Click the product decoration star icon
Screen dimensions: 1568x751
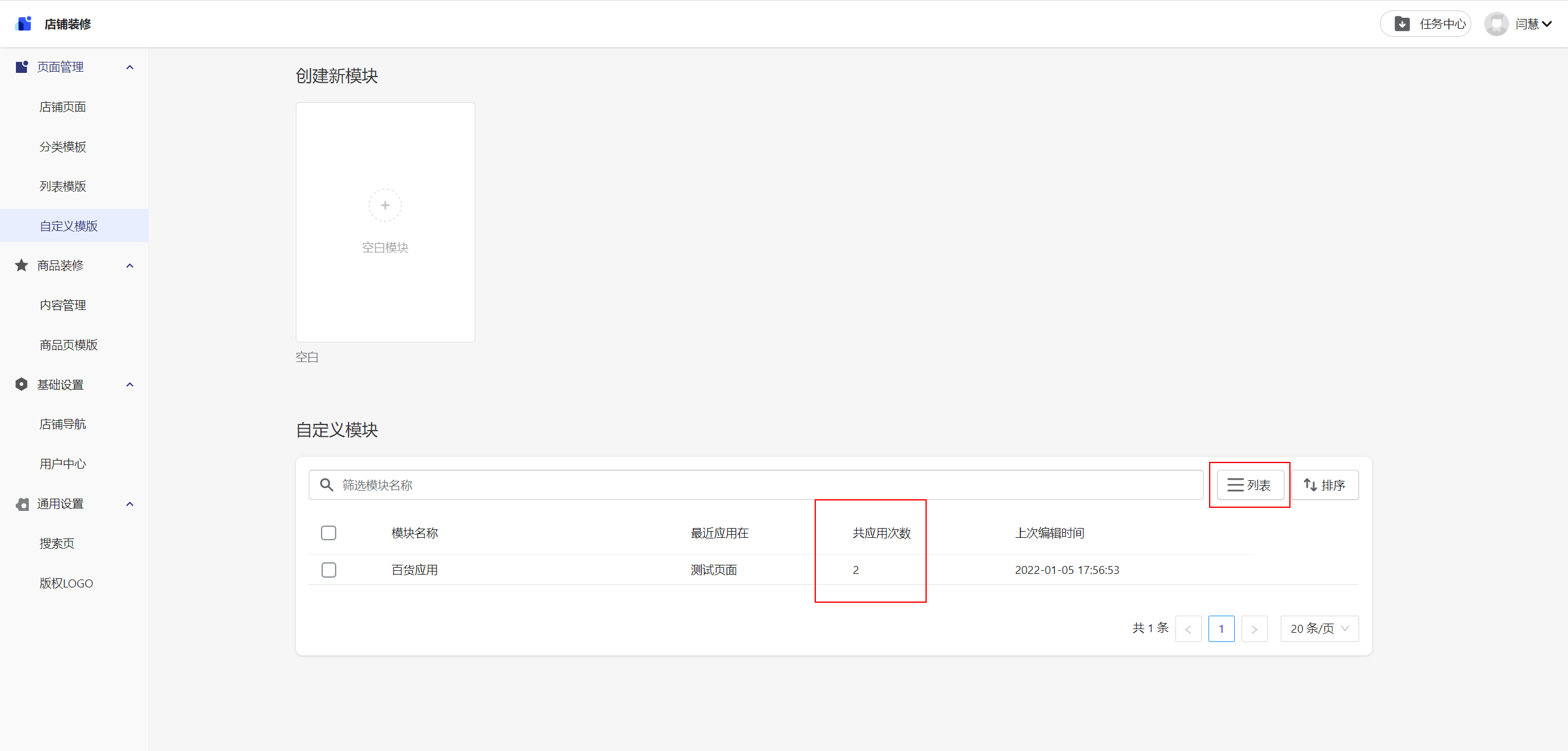pyautogui.click(x=21, y=265)
